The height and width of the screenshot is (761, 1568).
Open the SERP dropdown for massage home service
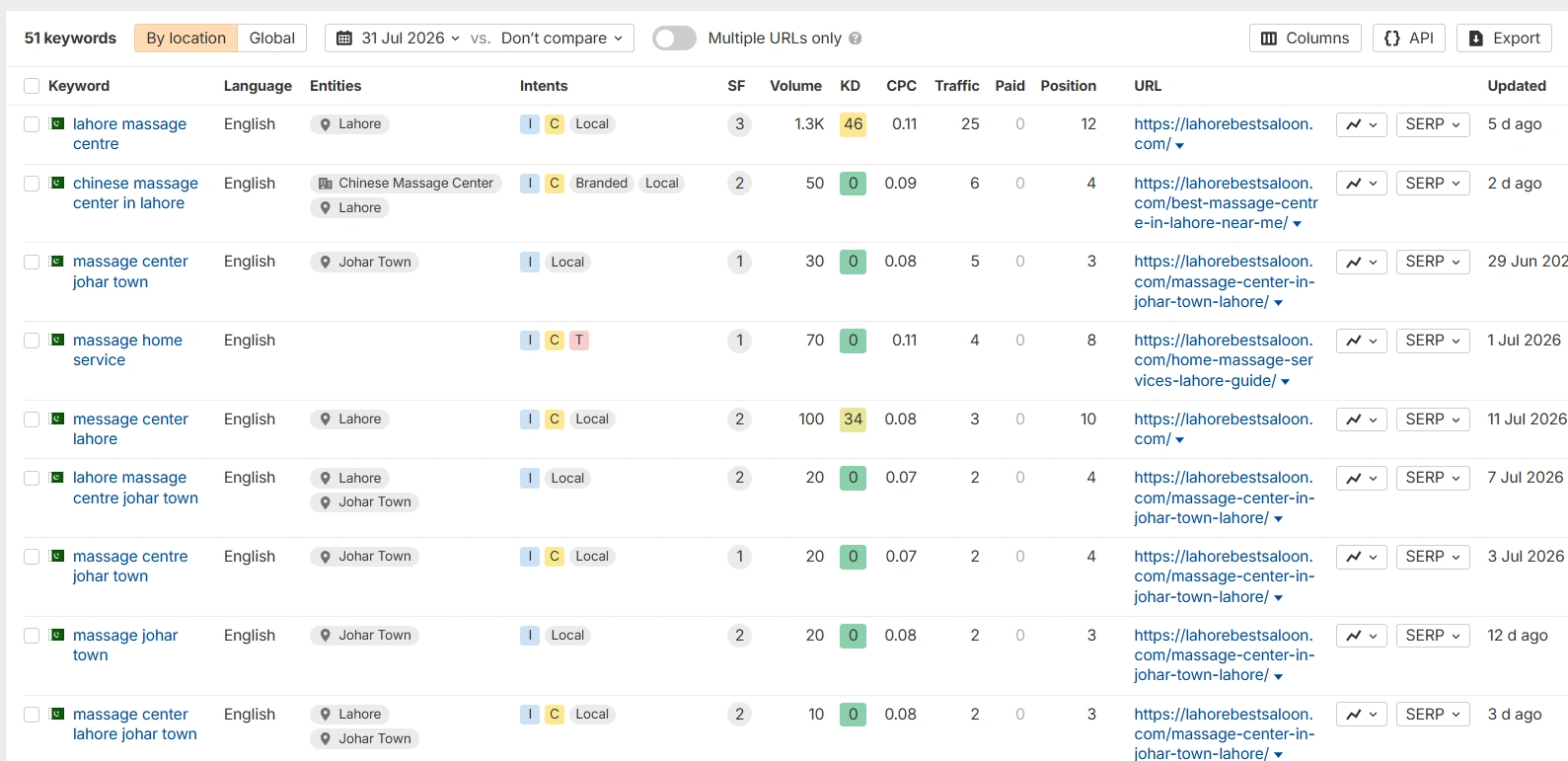[1433, 341]
